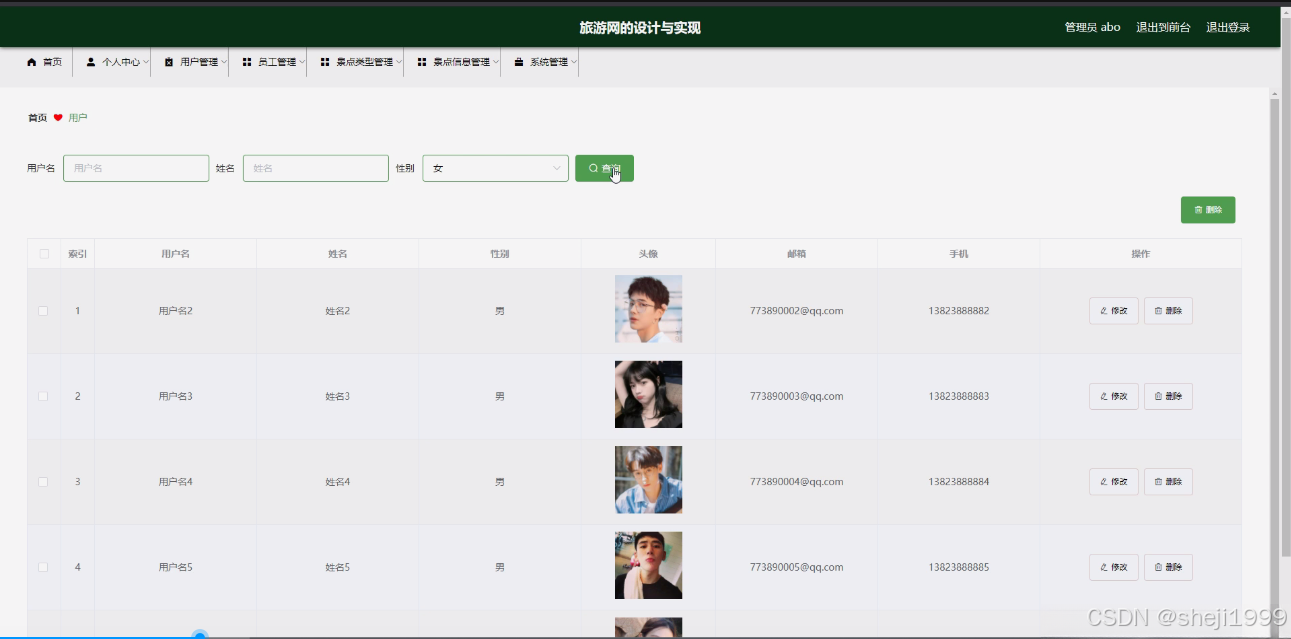Click edit pencil icon for 用户名5 row

(1104, 567)
